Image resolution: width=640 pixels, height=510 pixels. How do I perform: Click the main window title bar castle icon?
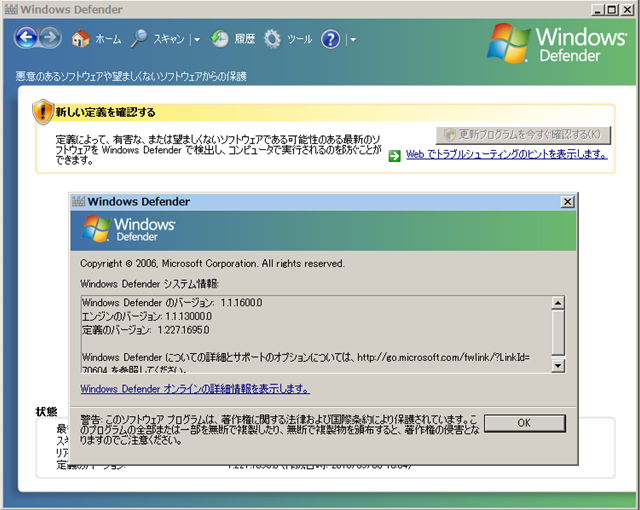(11, 9)
